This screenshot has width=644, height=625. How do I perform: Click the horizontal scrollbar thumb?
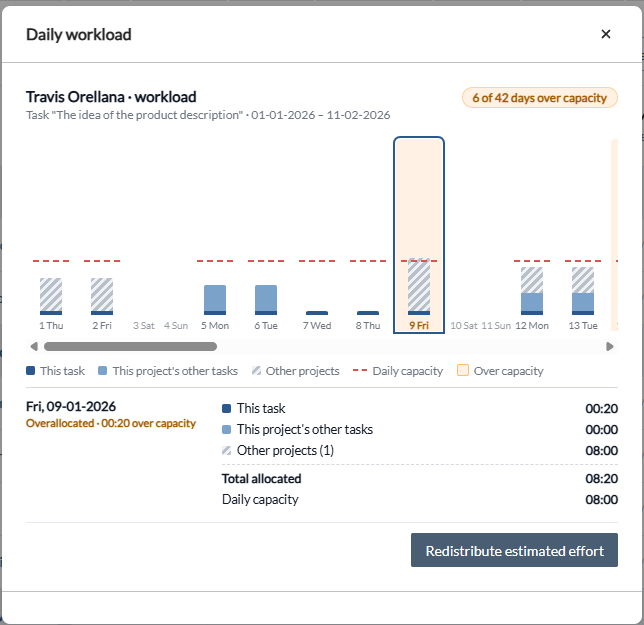[x=130, y=347]
